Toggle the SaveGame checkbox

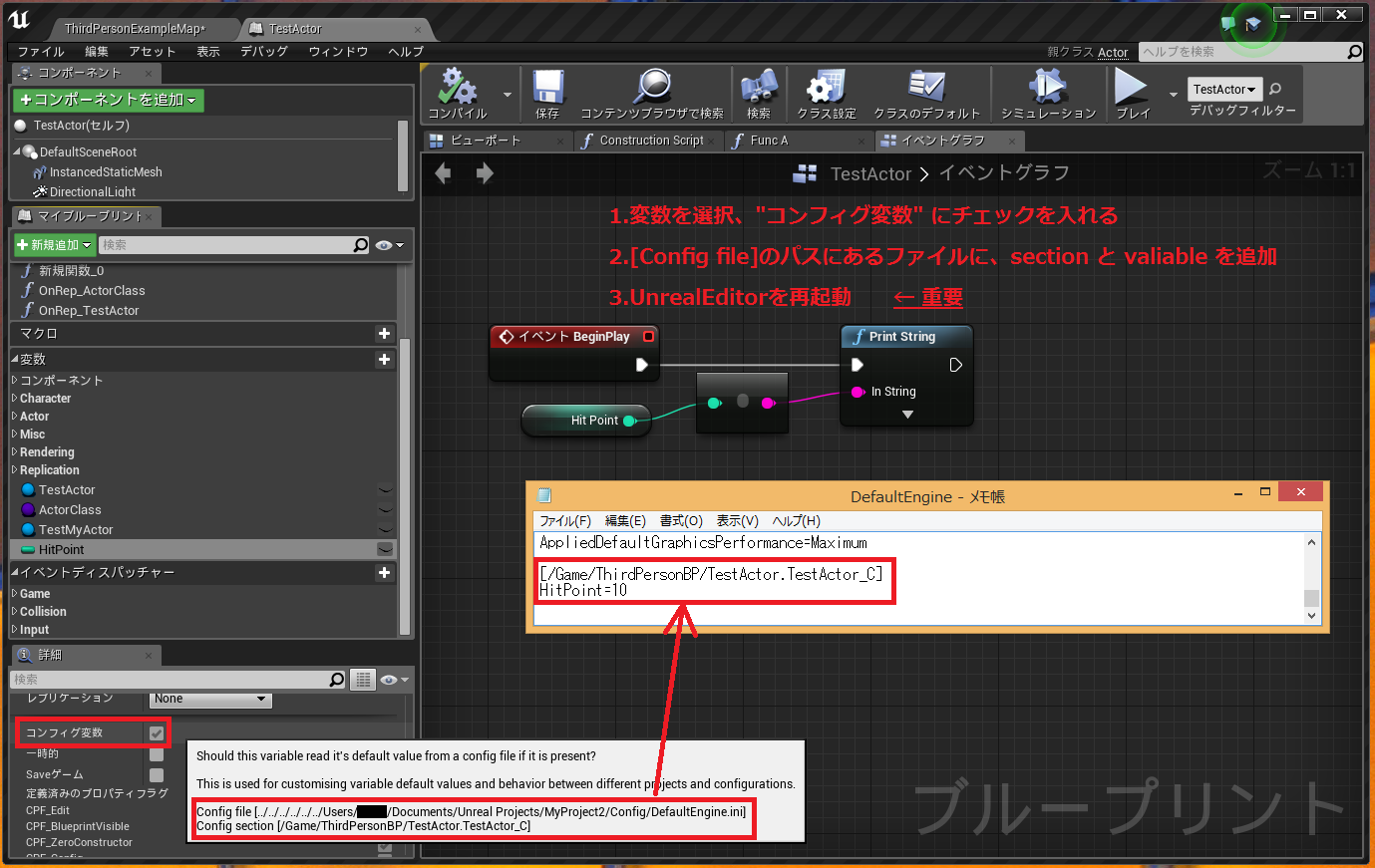coord(157,774)
